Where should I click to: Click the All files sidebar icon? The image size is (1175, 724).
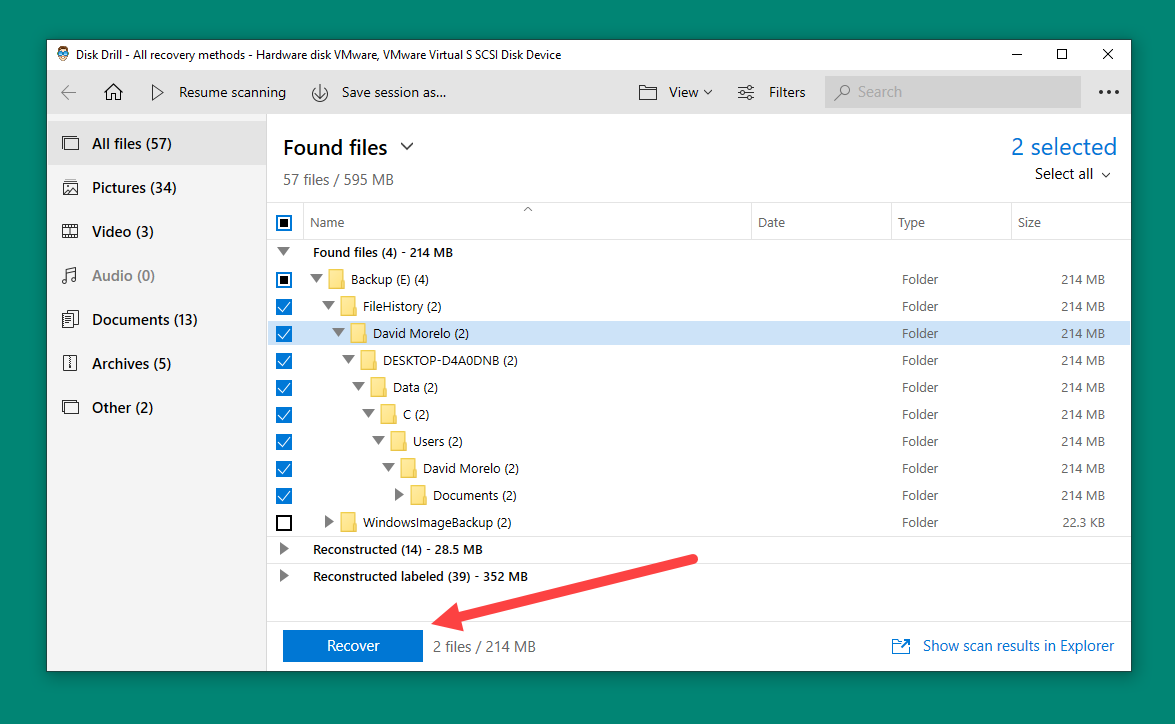pyautogui.click(x=70, y=143)
